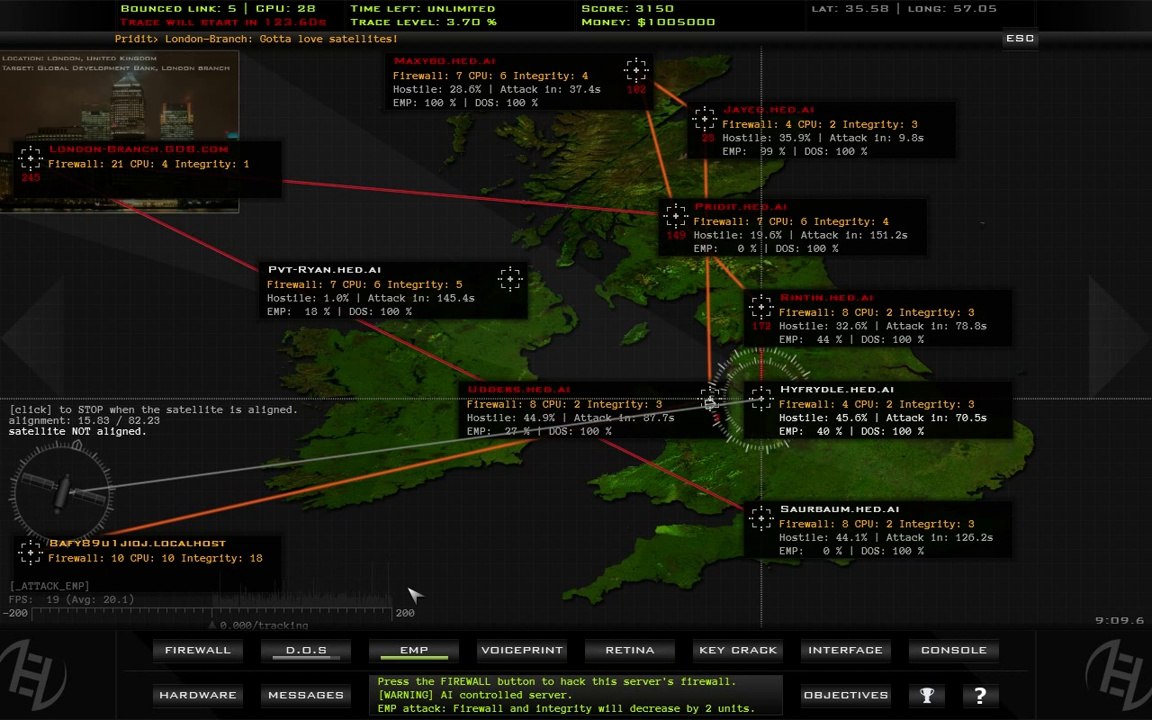Open the CONSOLE panel
The width and height of the screenshot is (1152, 720).
point(954,650)
